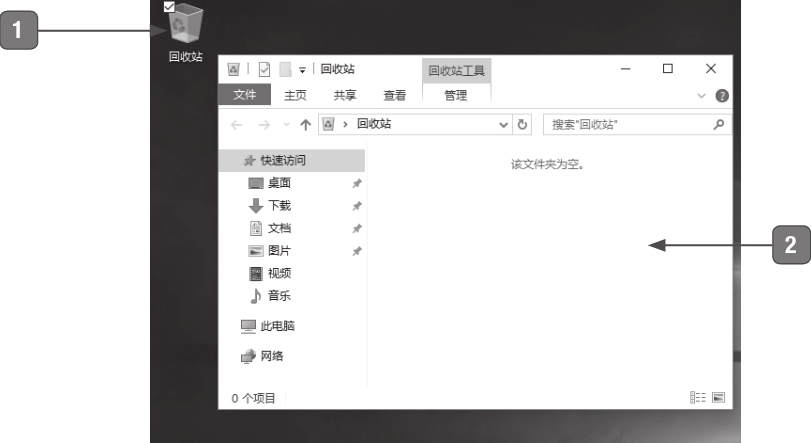Click the search magnifier icon
The image size is (811, 443).
click(717, 124)
